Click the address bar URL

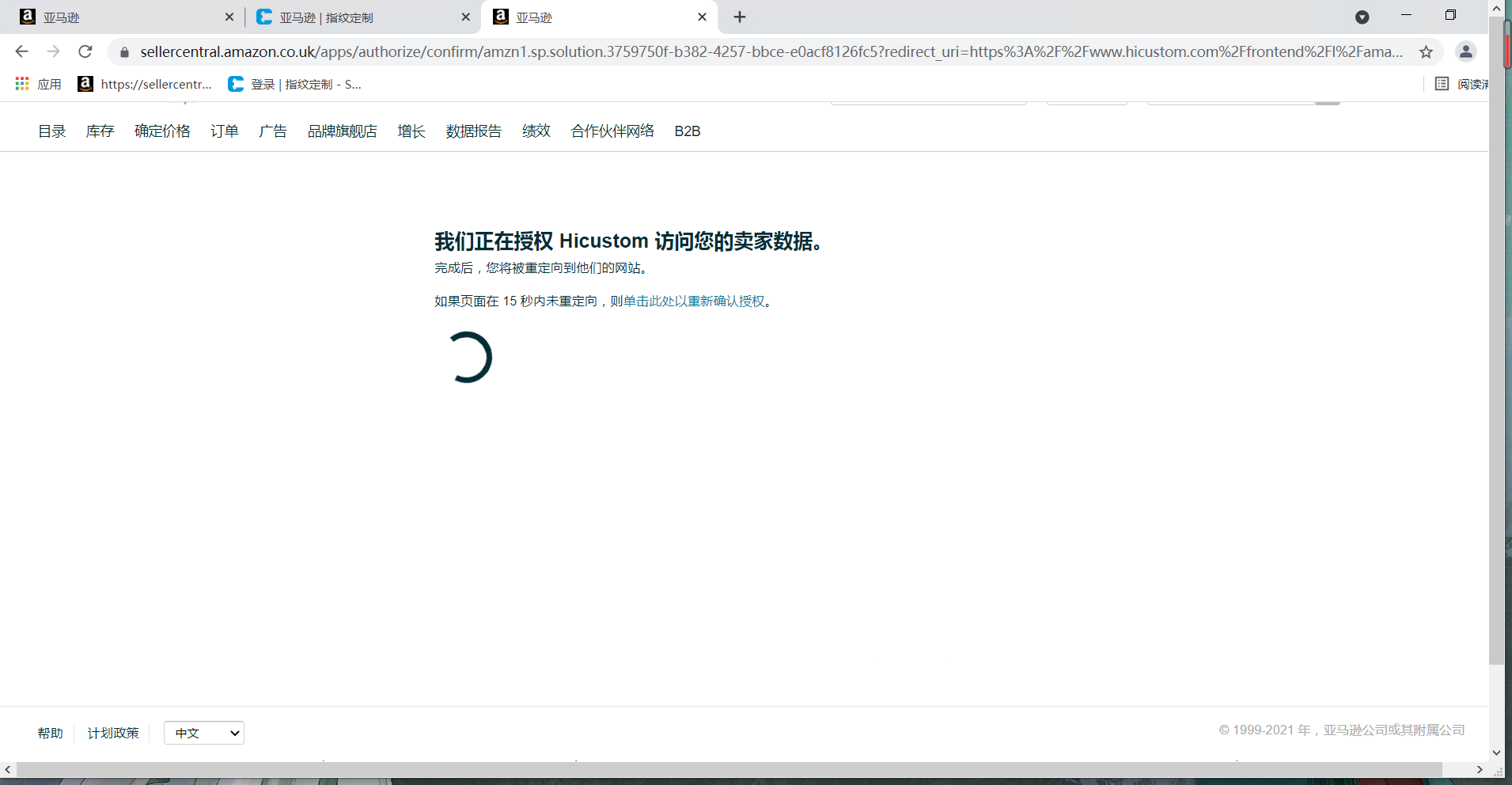tap(771, 52)
